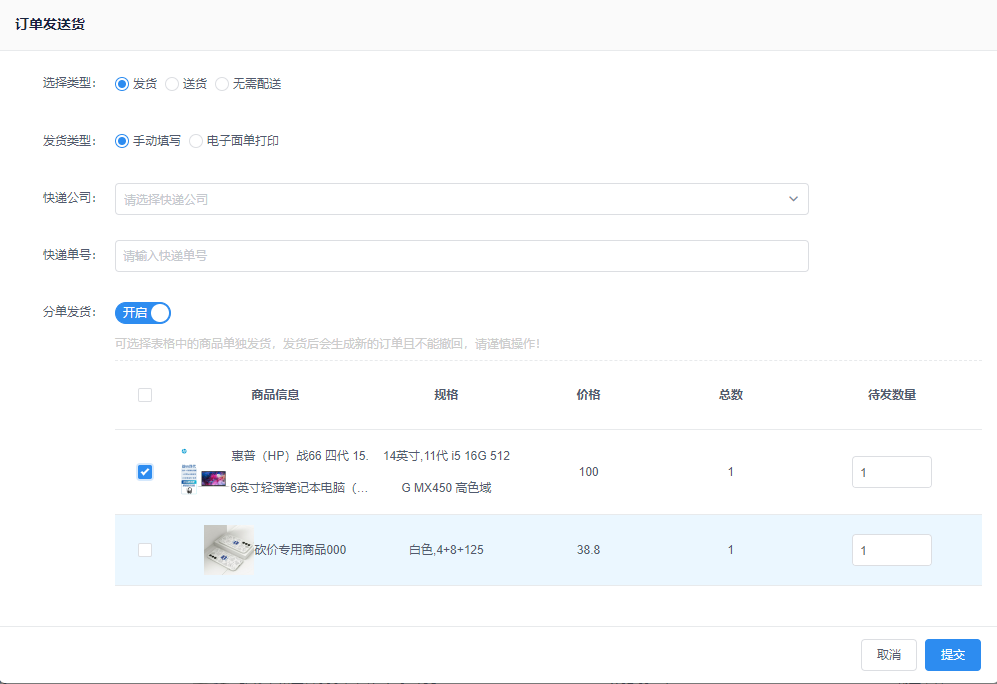
Task: Choose the 无需配送 radio option
Action: coord(222,84)
